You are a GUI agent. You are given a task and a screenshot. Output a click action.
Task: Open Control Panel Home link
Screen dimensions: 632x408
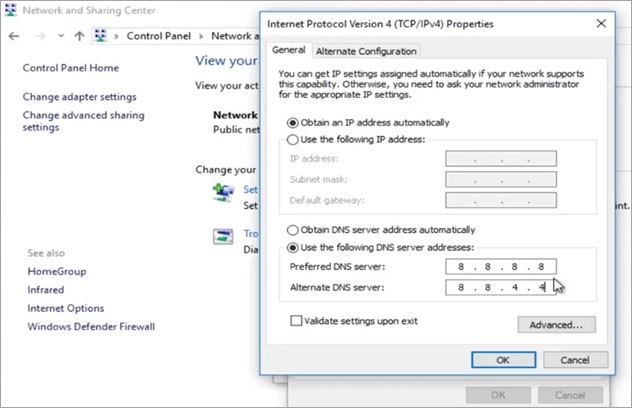(x=71, y=68)
